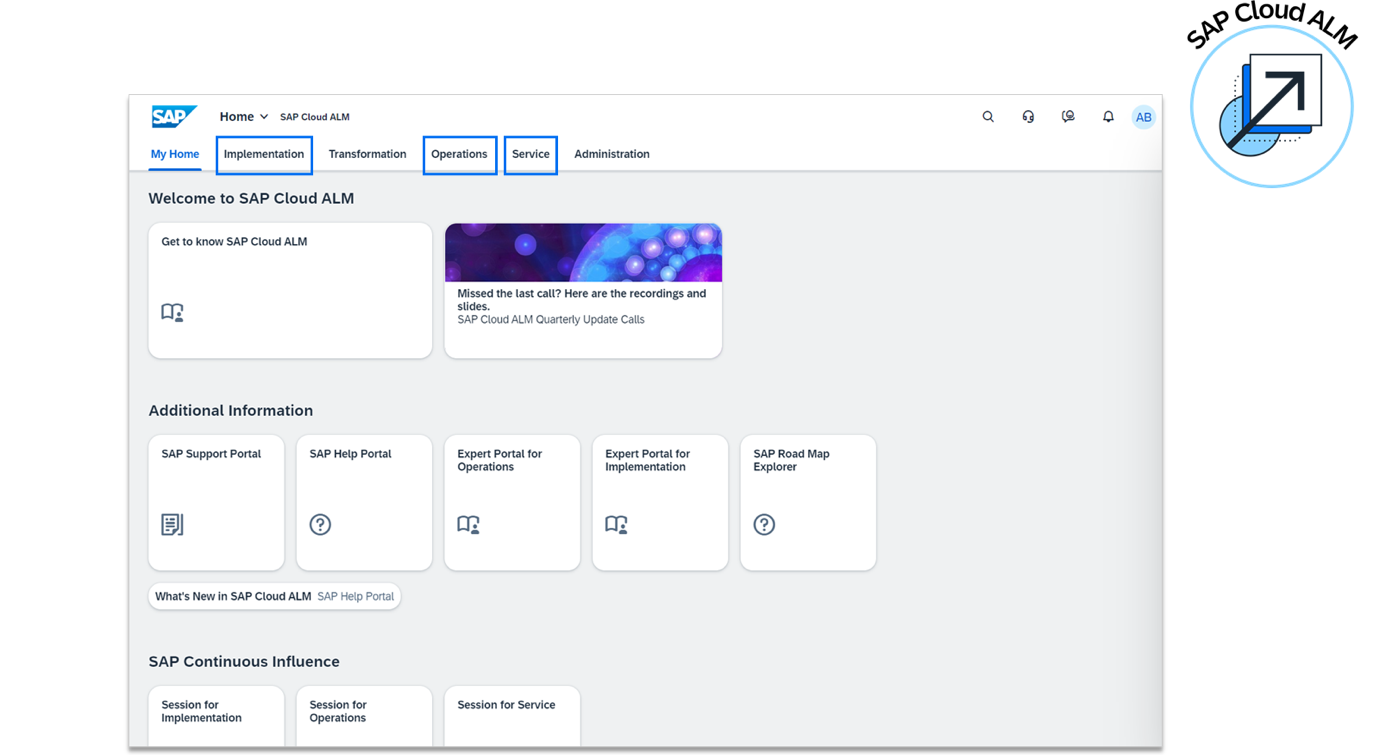
Task: Click the document icon on SAP Support Portal tile
Action: tap(172, 524)
